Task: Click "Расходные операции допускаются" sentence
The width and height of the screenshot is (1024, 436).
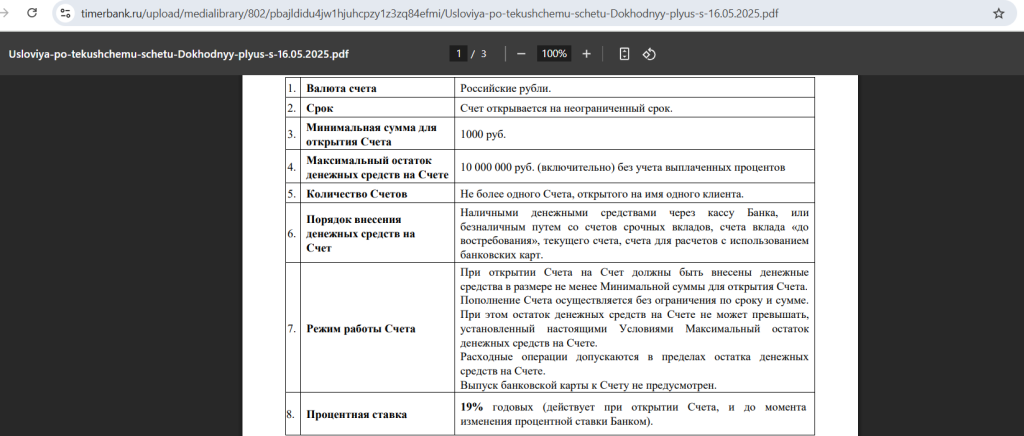Action: pyautogui.click(x=634, y=364)
